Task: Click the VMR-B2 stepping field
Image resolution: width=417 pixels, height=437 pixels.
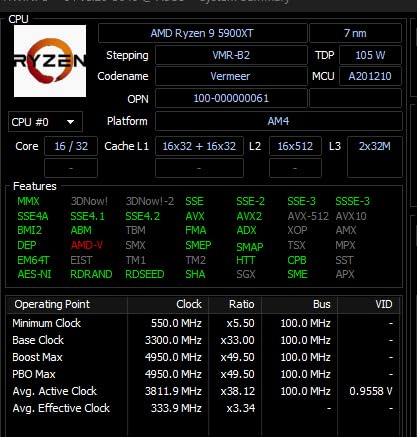Action: pos(231,55)
